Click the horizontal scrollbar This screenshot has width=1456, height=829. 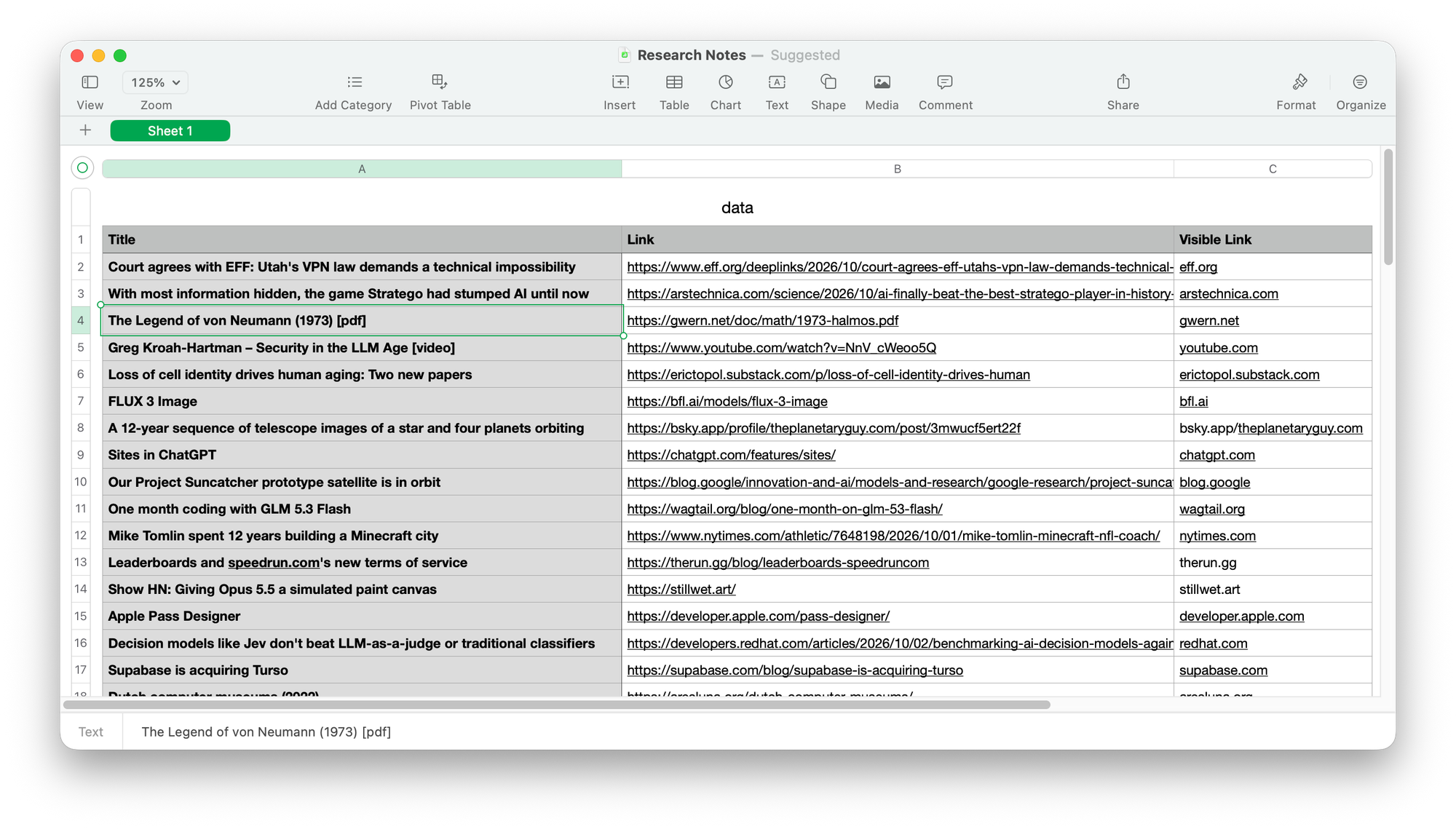click(557, 705)
